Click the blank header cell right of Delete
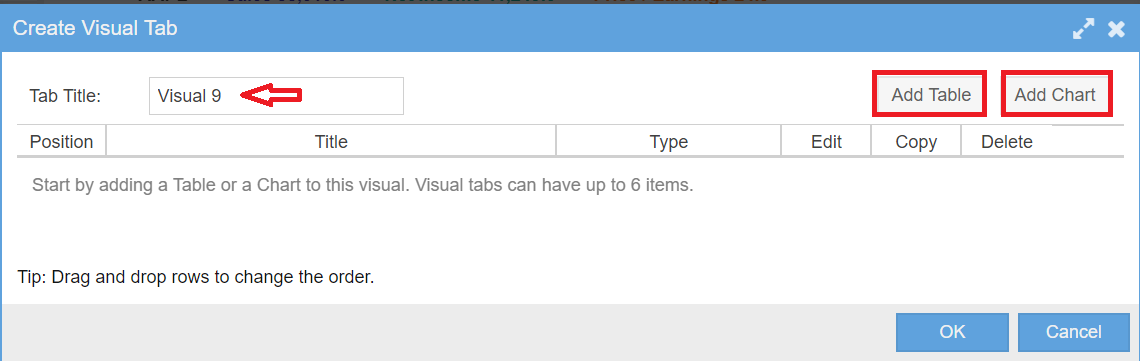 pyautogui.click(x=1088, y=141)
